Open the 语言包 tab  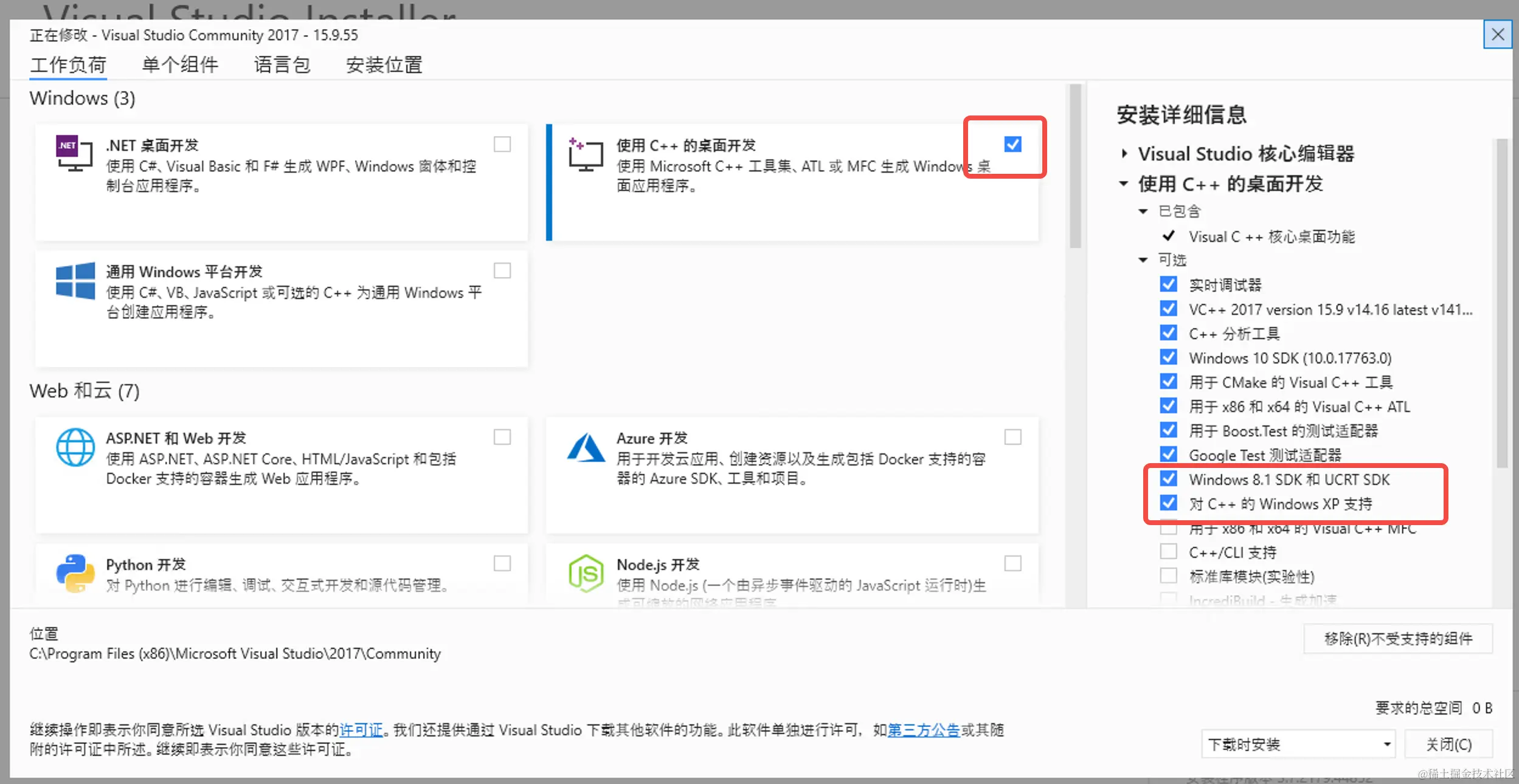pos(282,64)
